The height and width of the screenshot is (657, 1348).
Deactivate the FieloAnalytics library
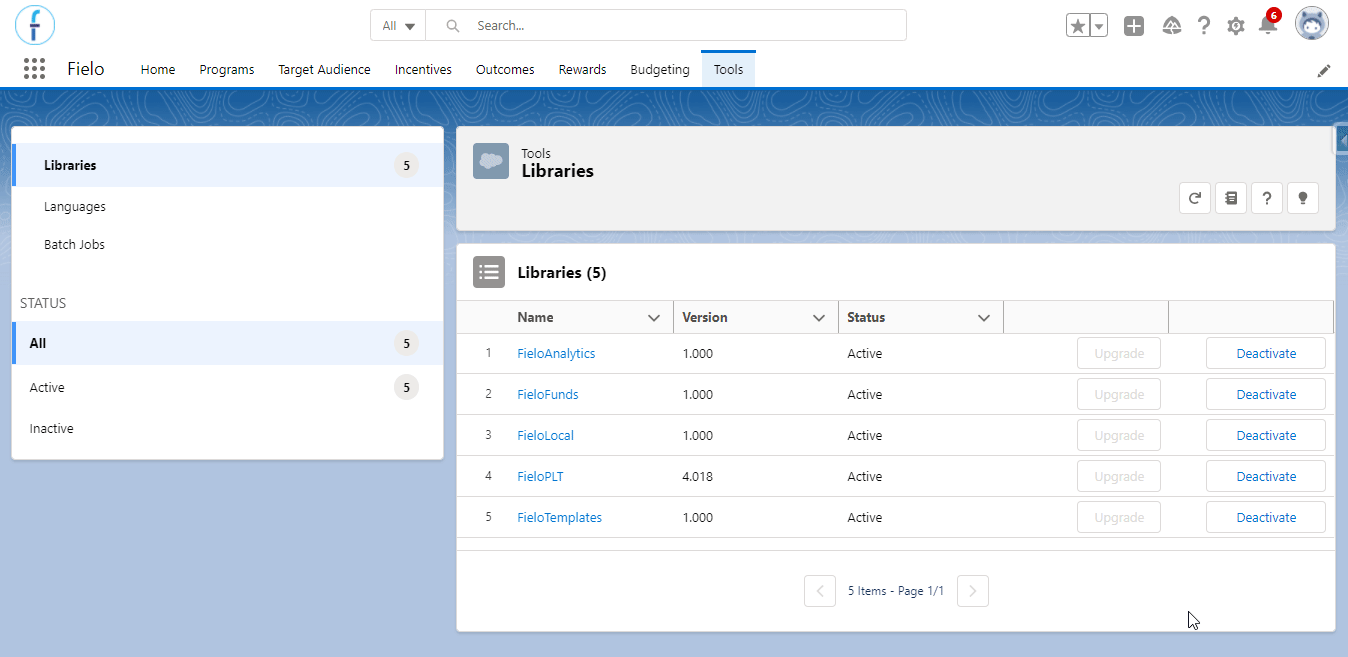coord(1266,353)
